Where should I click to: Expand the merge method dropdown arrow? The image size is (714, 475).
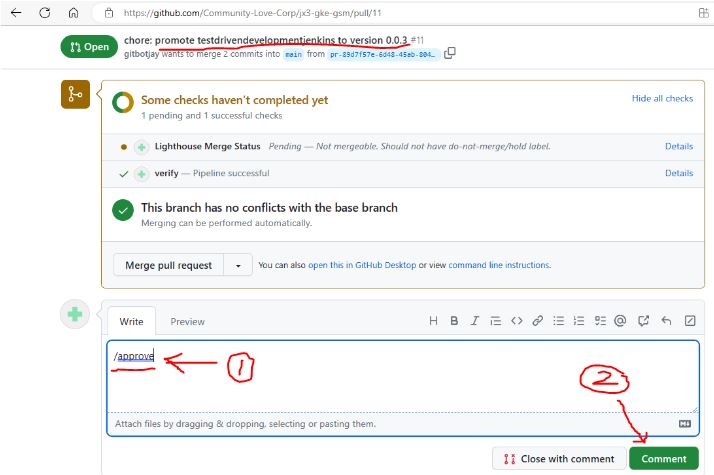coord(238,265)
